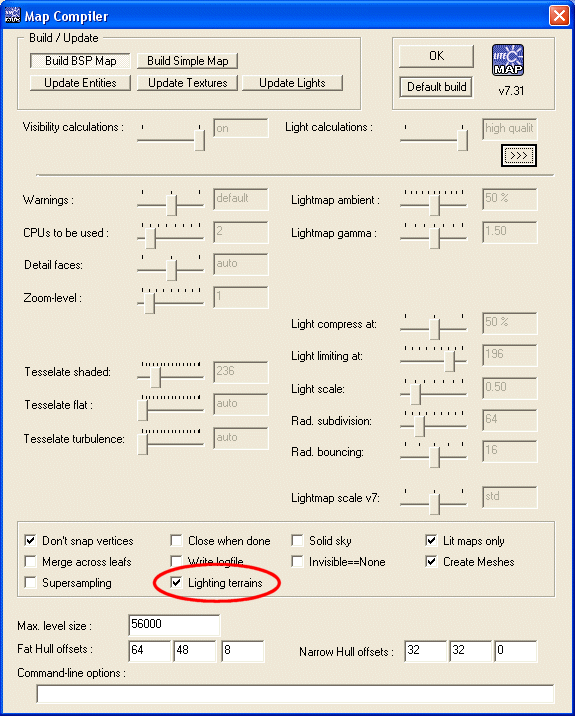
Task: Click the Update Entities button
Action: 80,83
